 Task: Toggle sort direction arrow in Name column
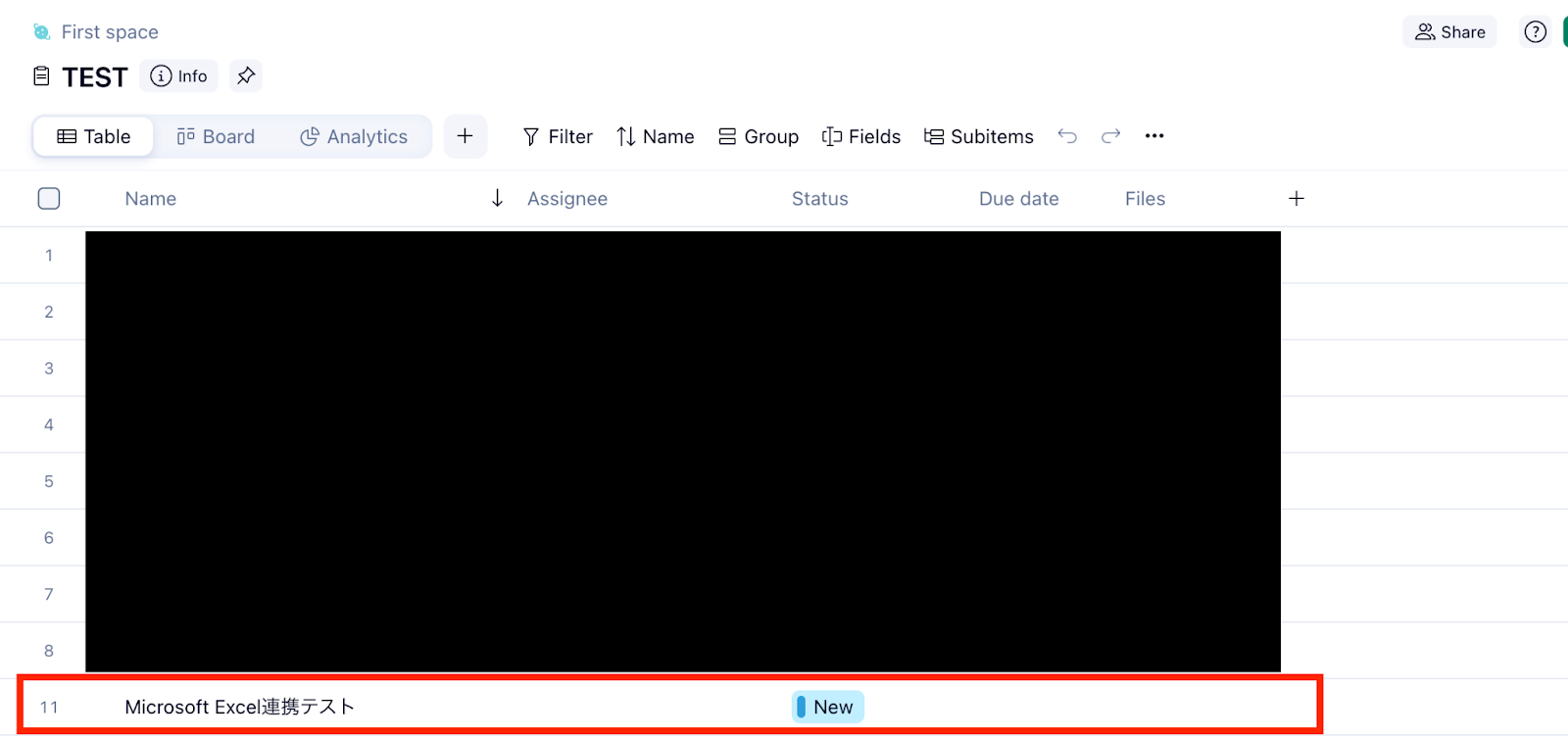coord(498,199)
